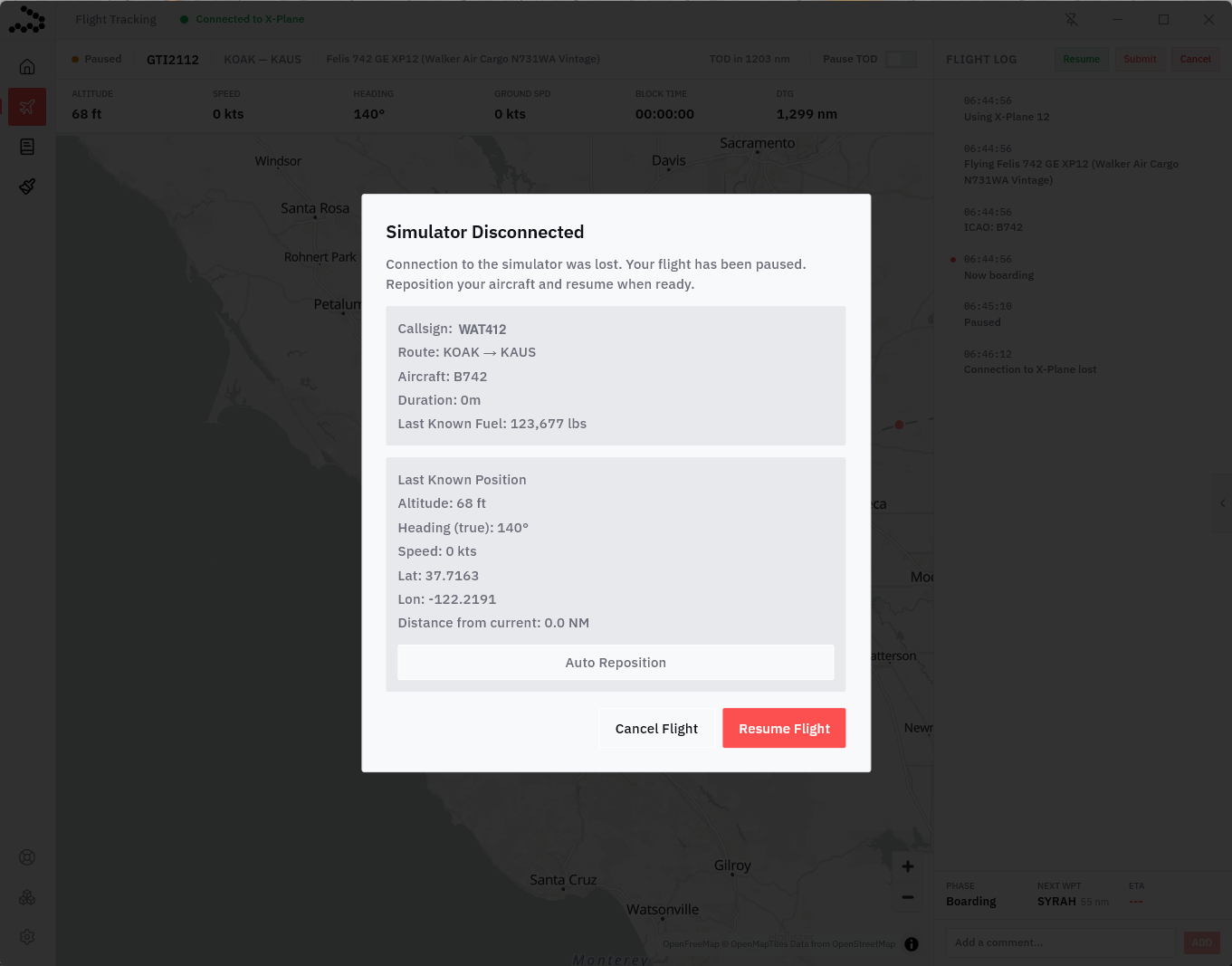Click Cancel in Flight Log header

click(1195, 59)
